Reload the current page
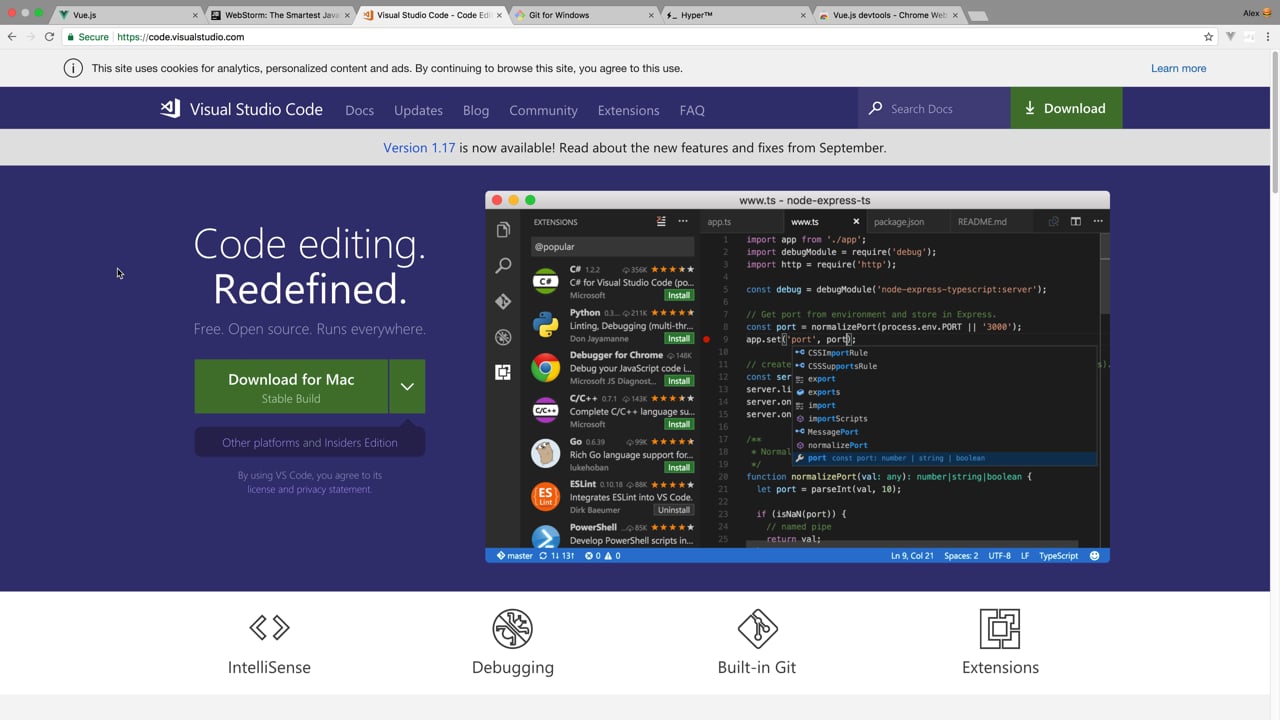 click(49, 37)
